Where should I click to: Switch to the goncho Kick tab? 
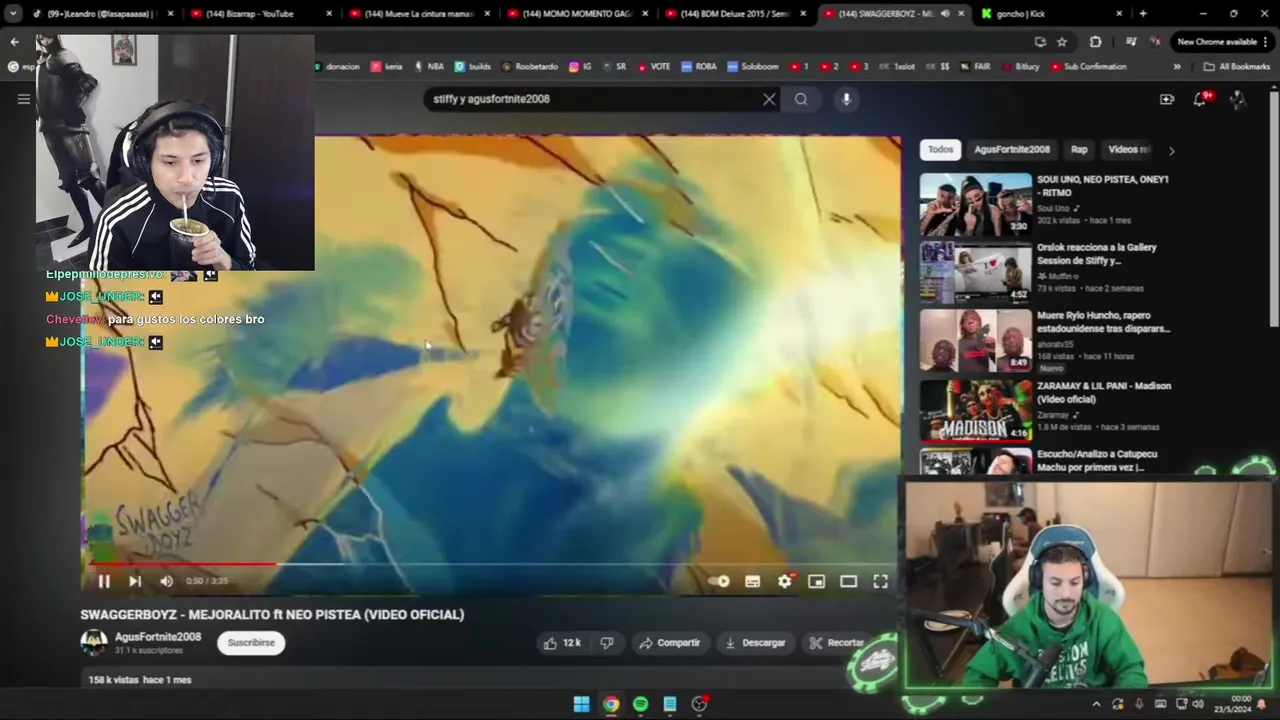1050,14
